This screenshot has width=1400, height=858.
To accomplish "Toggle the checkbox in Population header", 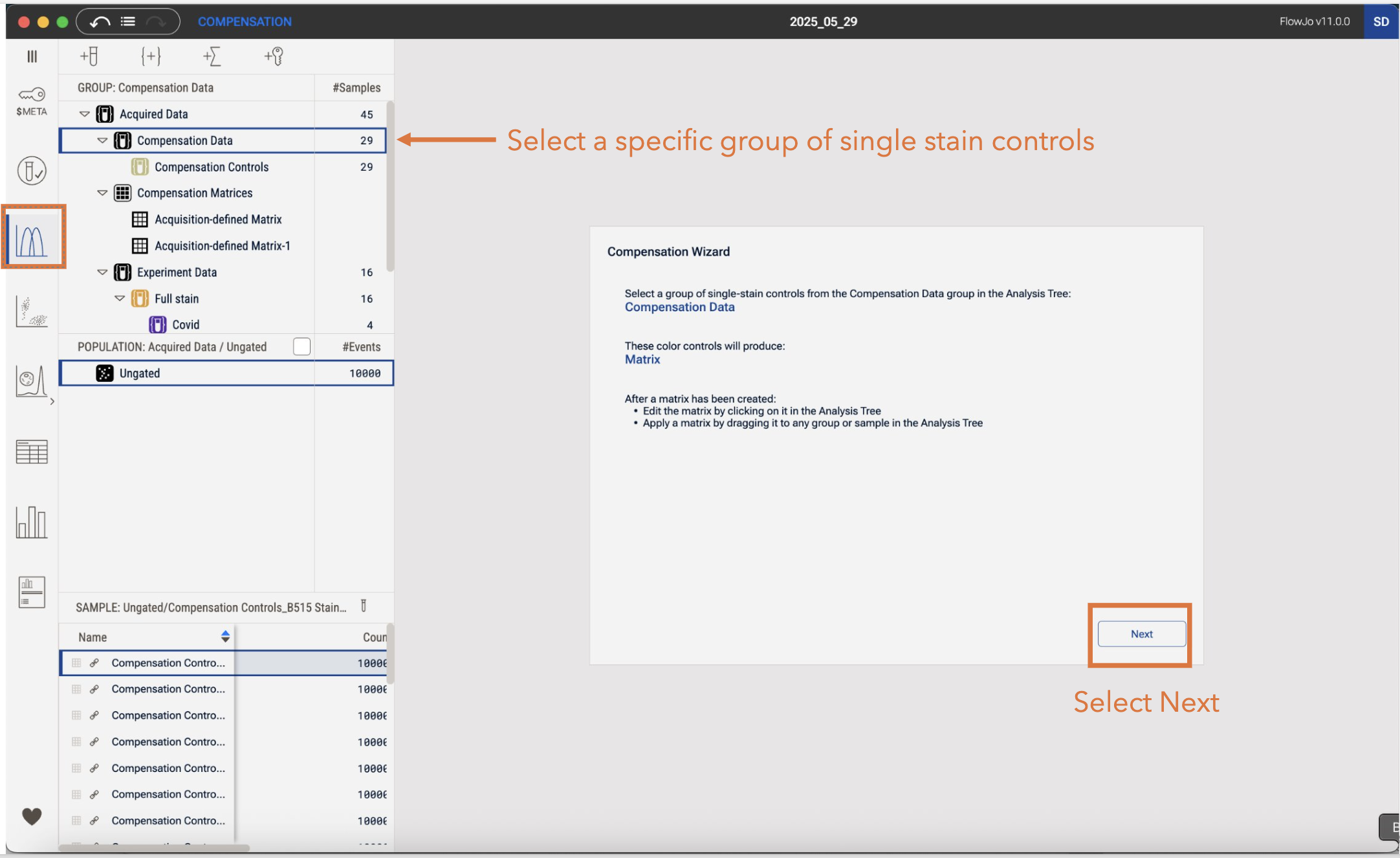I will 301,347.
